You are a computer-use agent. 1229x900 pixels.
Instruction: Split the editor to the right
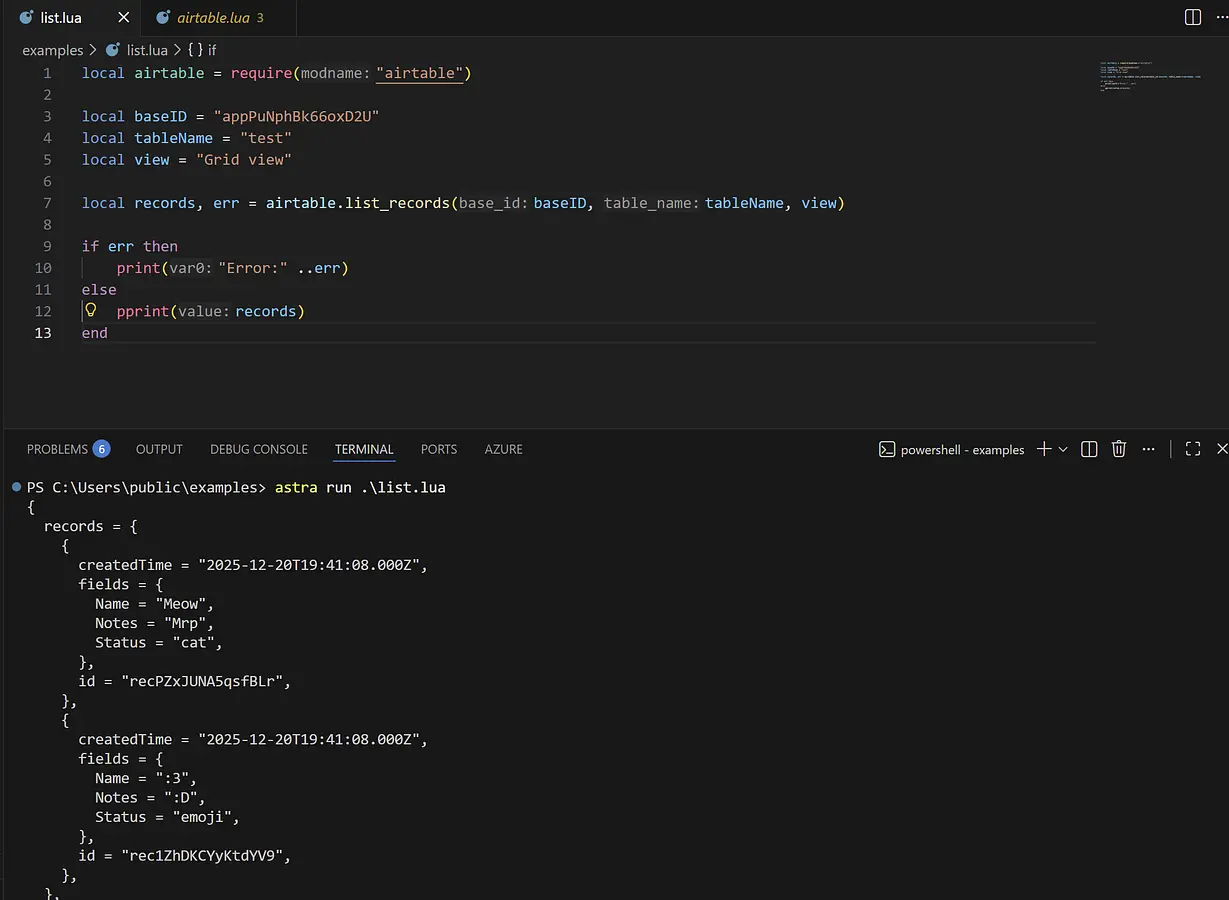[1193, 17]
